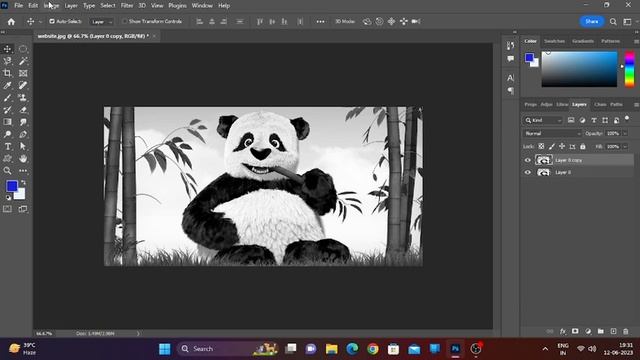The height and width of the screenshot is (360, 640).
Task: Open the Filter menu
Action: point(127,6)
